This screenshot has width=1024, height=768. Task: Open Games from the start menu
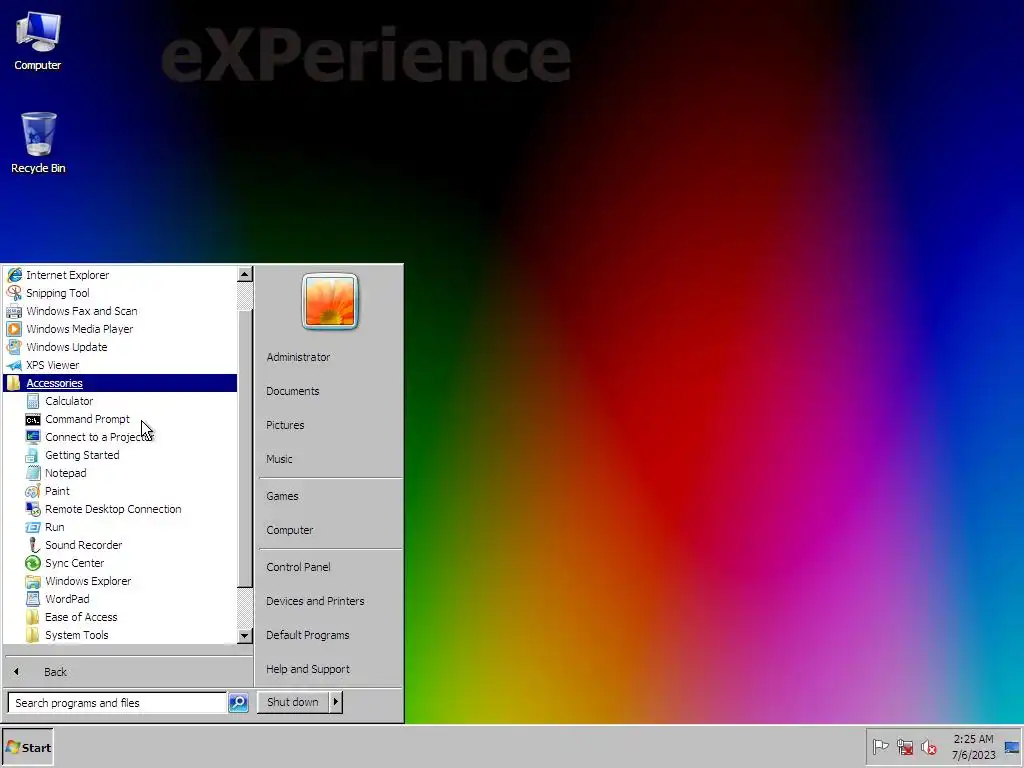coord(282,496)
